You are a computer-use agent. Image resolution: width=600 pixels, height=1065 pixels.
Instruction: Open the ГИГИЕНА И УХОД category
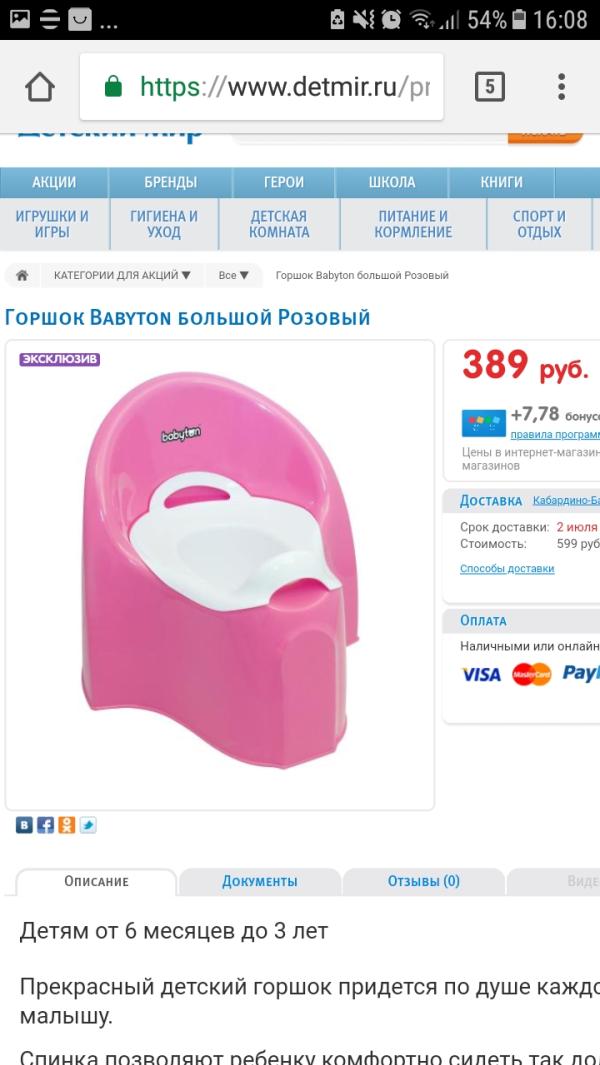pyautogui.click(x=164, y=224)
